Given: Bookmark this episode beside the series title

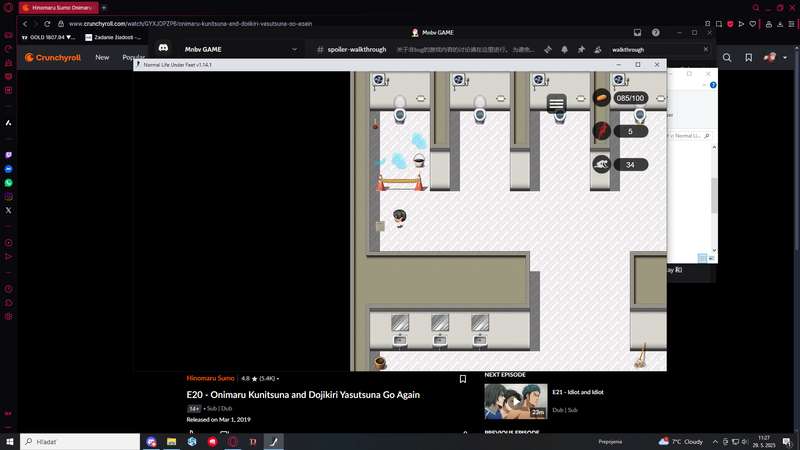Looking at the screenshot, I should tap(463, 379).
